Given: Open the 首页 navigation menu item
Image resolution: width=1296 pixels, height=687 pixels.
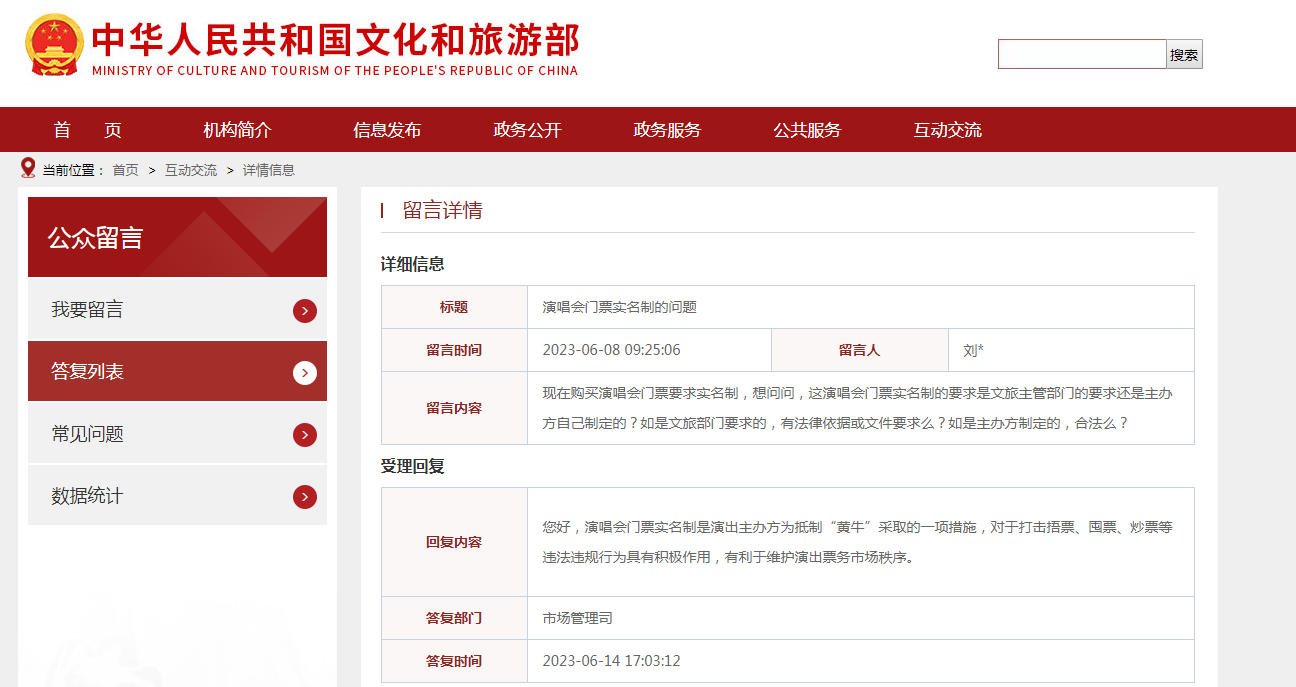Looking at the screenshot, I should (88, 130).
